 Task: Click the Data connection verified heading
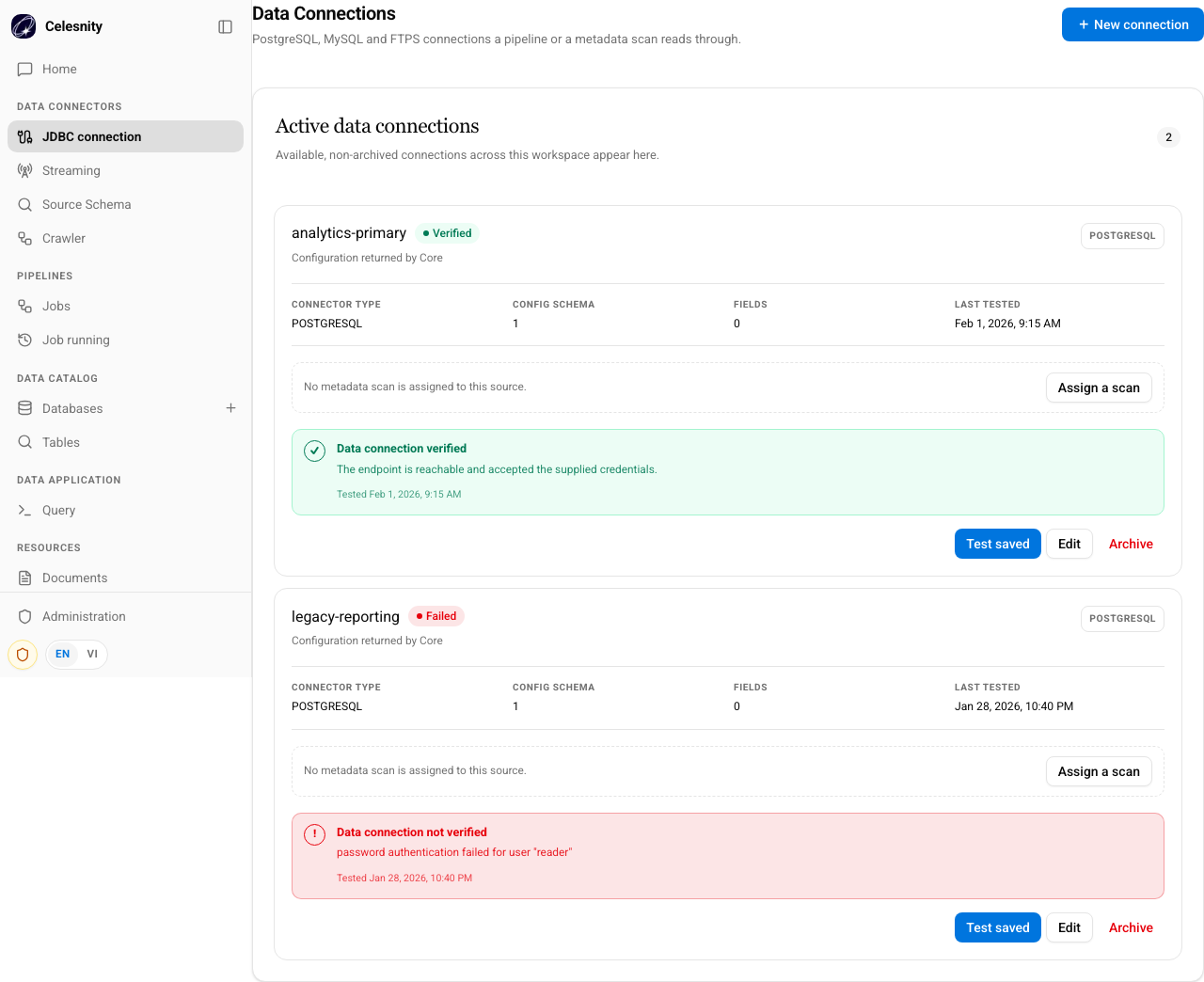click(402, 449)
